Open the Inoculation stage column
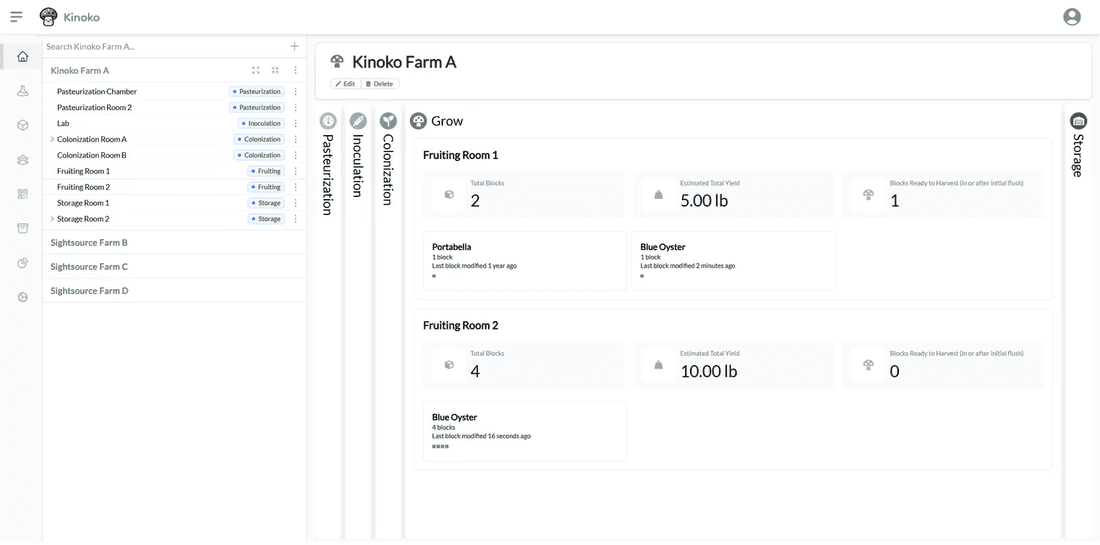 tap(358, 156)
